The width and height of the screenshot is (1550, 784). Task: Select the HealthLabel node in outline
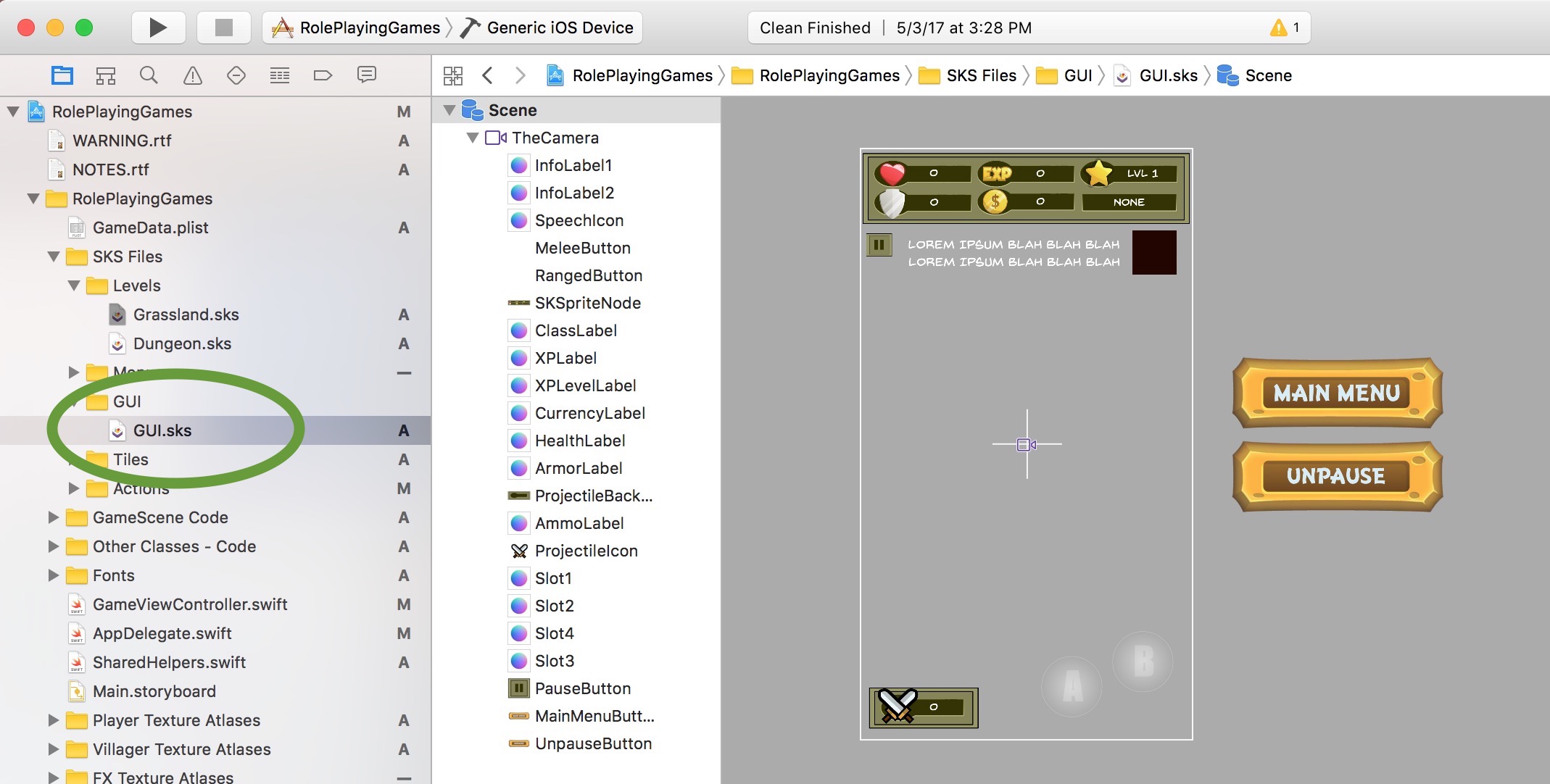pyautogui.click(x=579, y=441)
